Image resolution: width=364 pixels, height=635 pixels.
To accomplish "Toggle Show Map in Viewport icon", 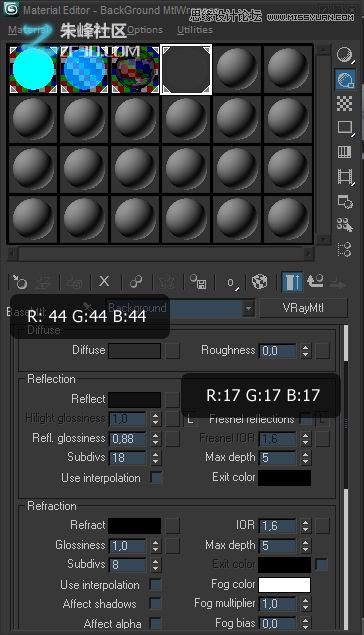I will 260,282.
